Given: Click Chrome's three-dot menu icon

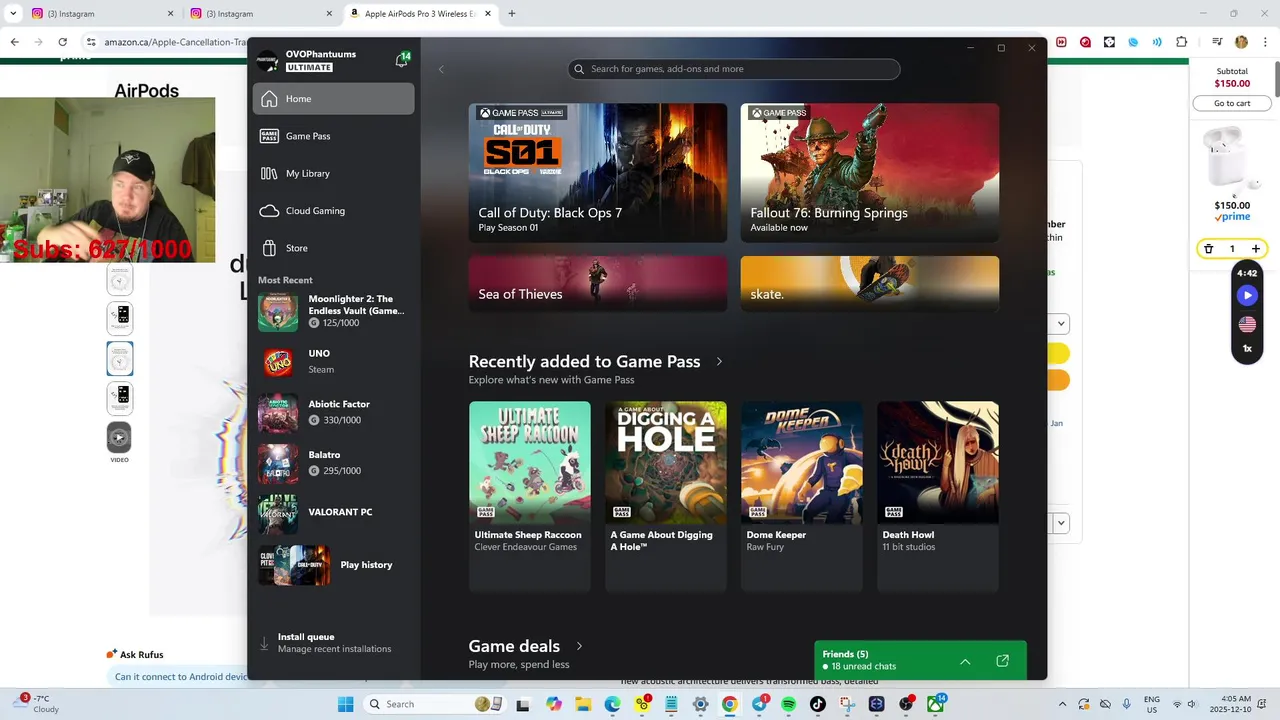Looking at the screenshot, I should (x=1266, y=42).
